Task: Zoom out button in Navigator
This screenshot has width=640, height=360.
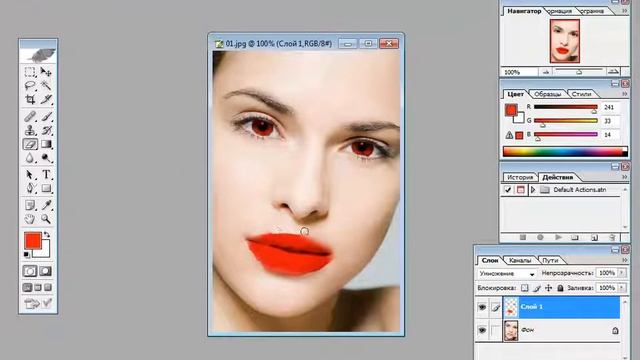Action: click(546, 72)
